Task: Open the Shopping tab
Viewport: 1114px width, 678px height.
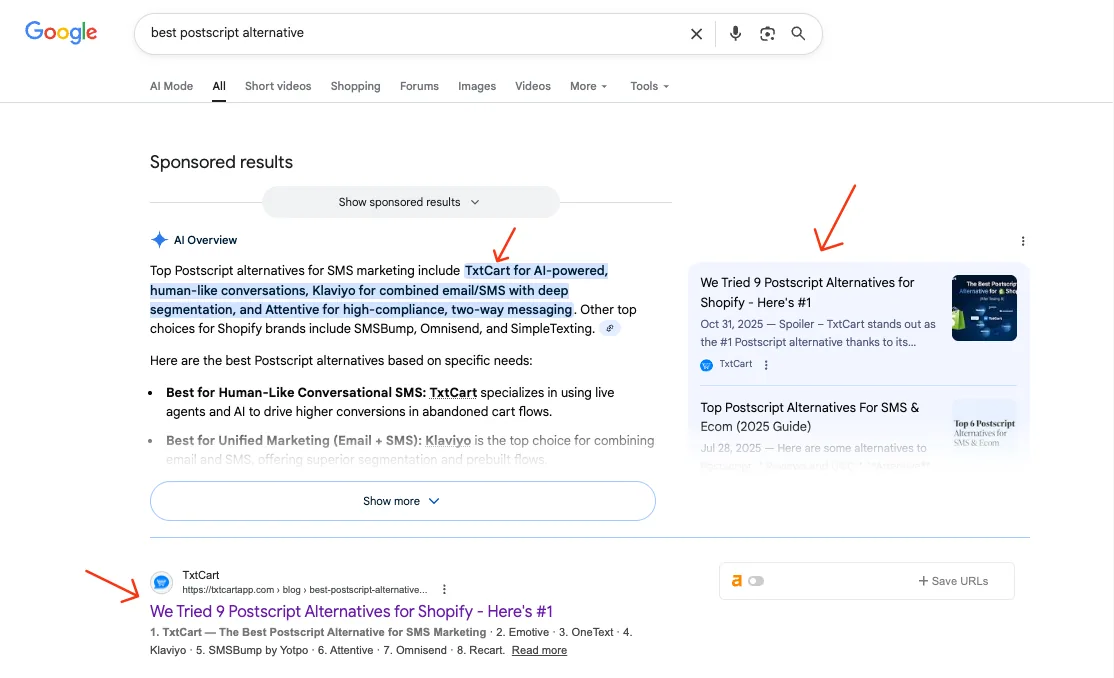Action: point(355,86)
